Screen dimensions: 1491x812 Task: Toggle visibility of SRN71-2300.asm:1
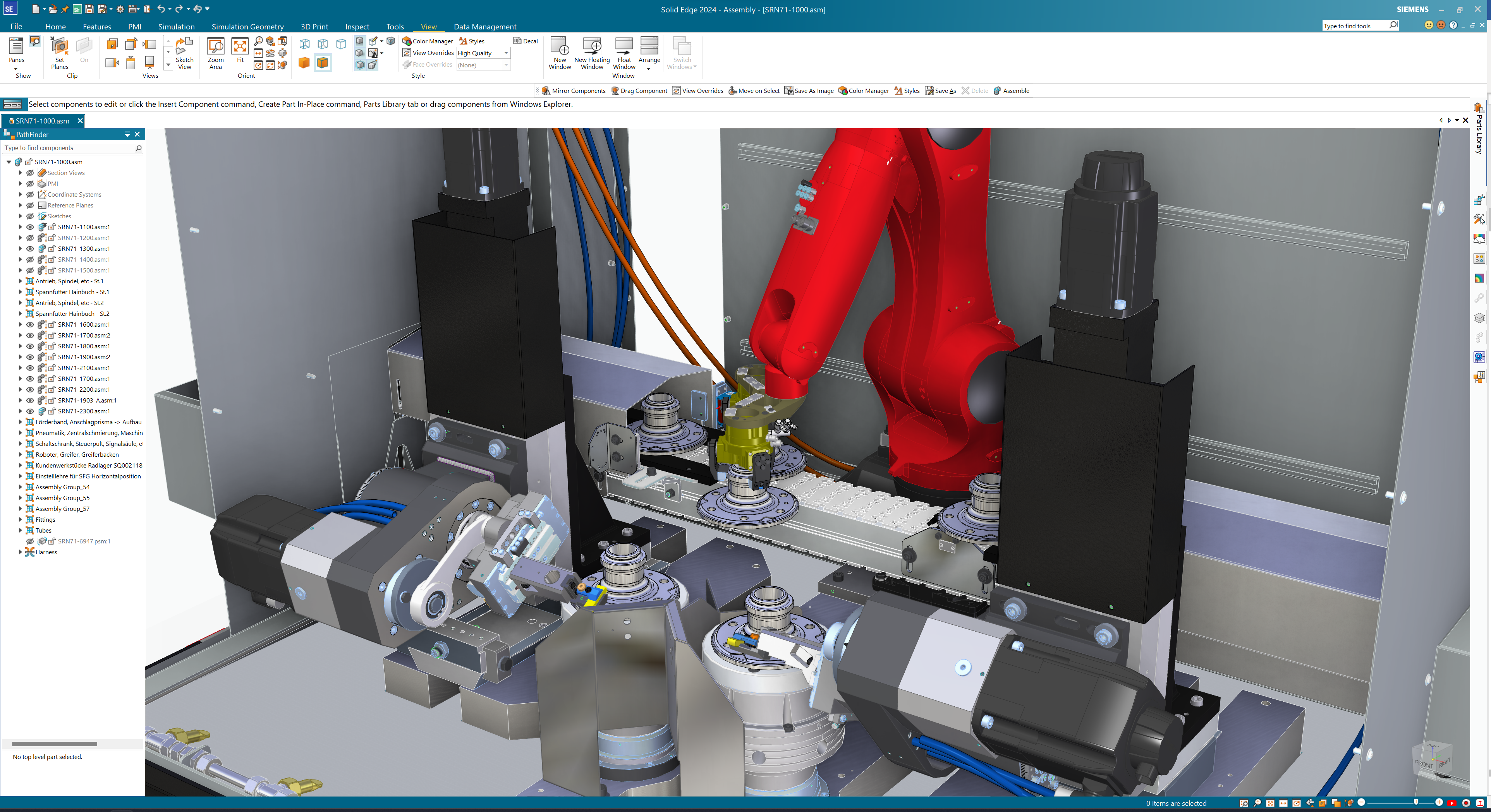[x=30, y=411]
